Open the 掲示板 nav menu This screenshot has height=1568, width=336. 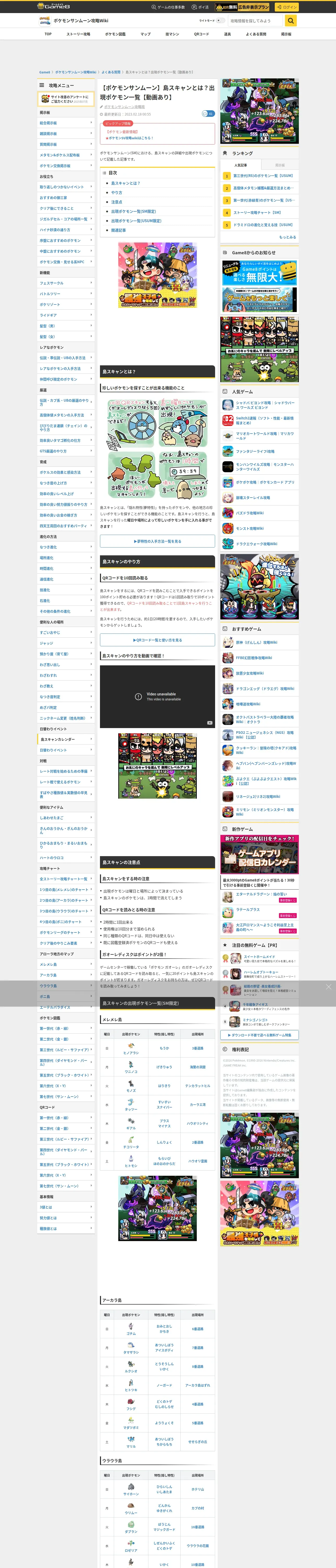(286, 34)
